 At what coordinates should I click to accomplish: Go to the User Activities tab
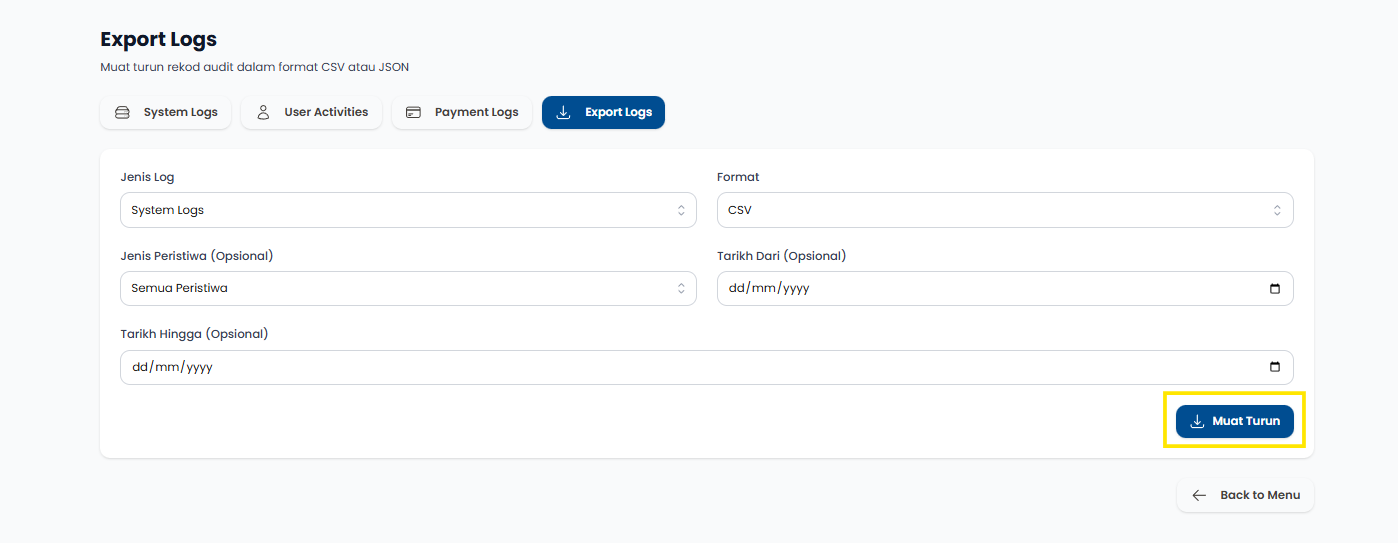pos(312,113)
